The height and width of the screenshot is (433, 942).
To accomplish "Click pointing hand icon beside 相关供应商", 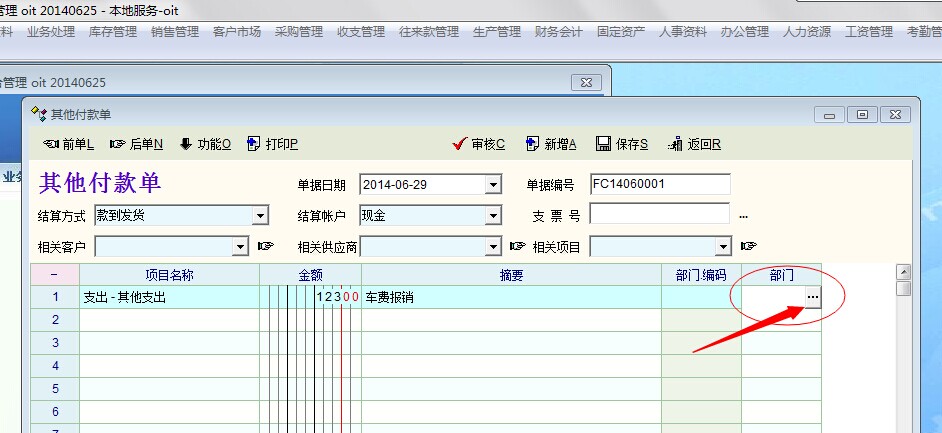I will tap(517, 246).
